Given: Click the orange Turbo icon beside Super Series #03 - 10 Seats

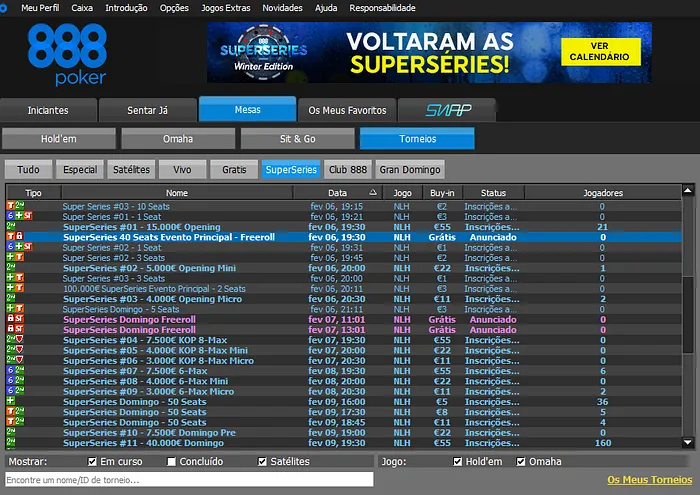Looking at the screenshot, I should 10,206.
